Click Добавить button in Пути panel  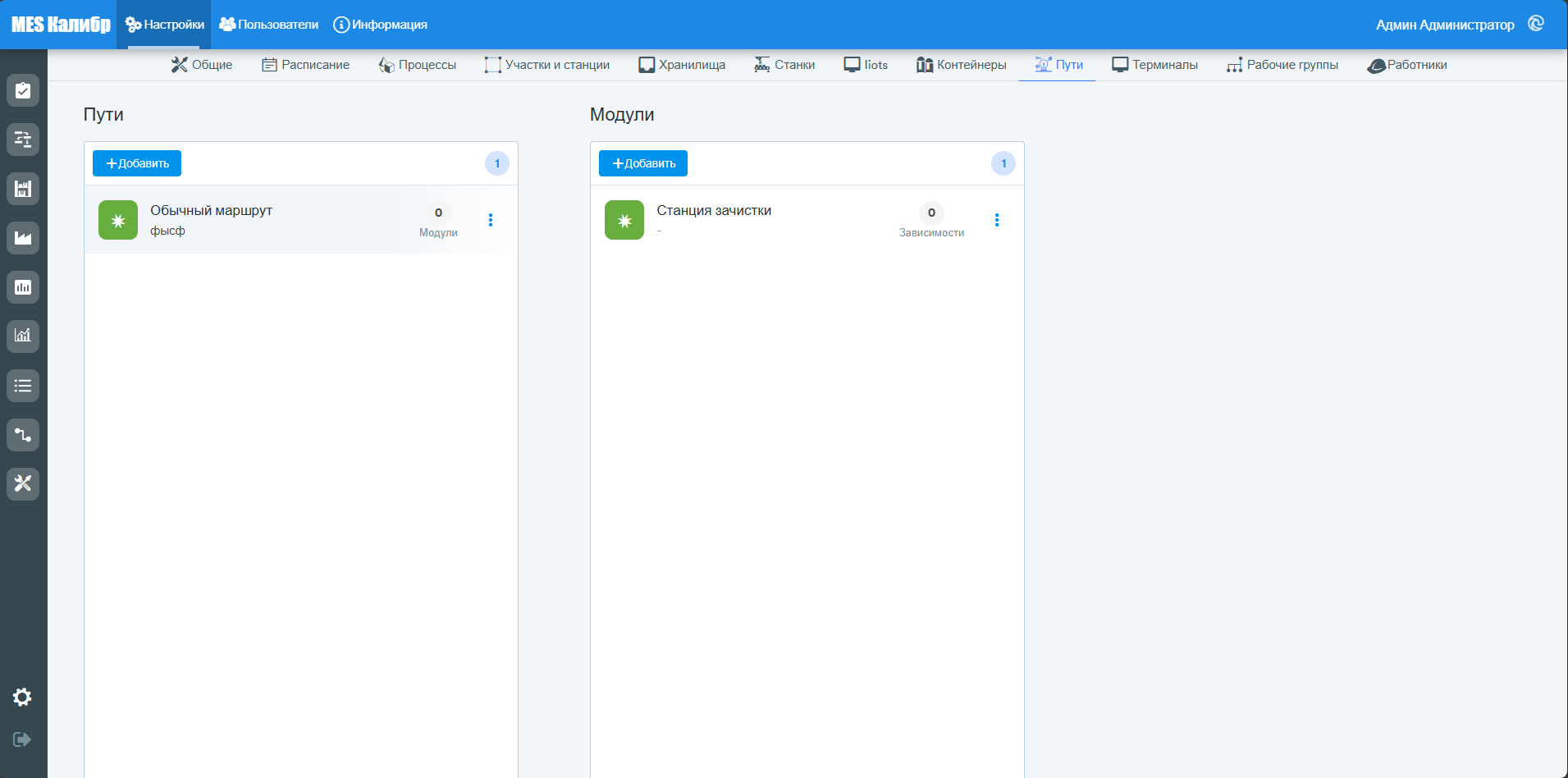coord(137,163)
